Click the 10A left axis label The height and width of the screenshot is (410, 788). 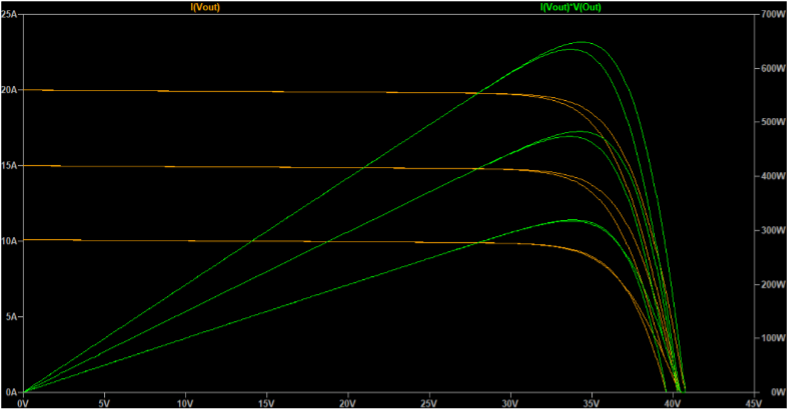[9, 241]
